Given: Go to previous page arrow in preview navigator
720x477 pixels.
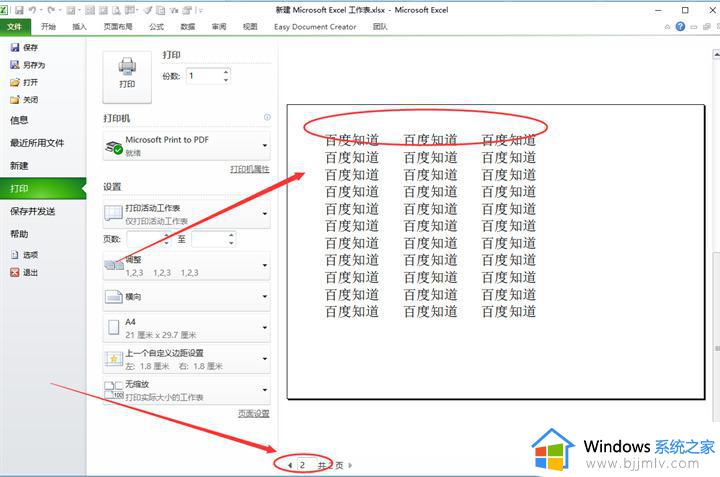Looking at the screenshot, I should (x=290, y=465).
